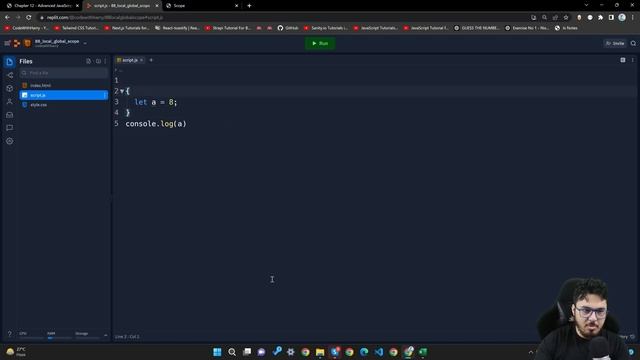640x360 pixels.
Task: Open a new browser tab
Action: 249,6
